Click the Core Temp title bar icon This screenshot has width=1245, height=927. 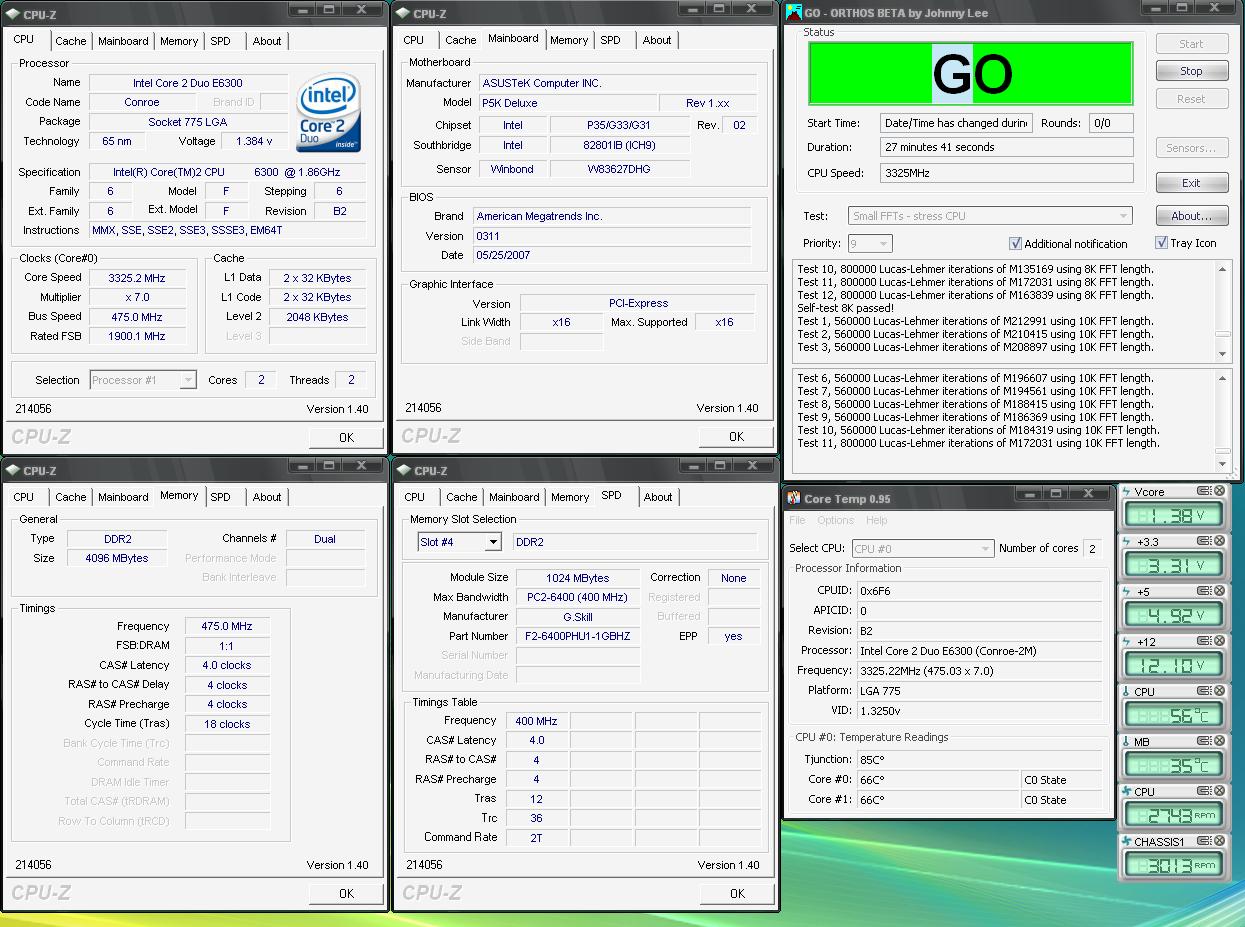(x=794, y=498)
